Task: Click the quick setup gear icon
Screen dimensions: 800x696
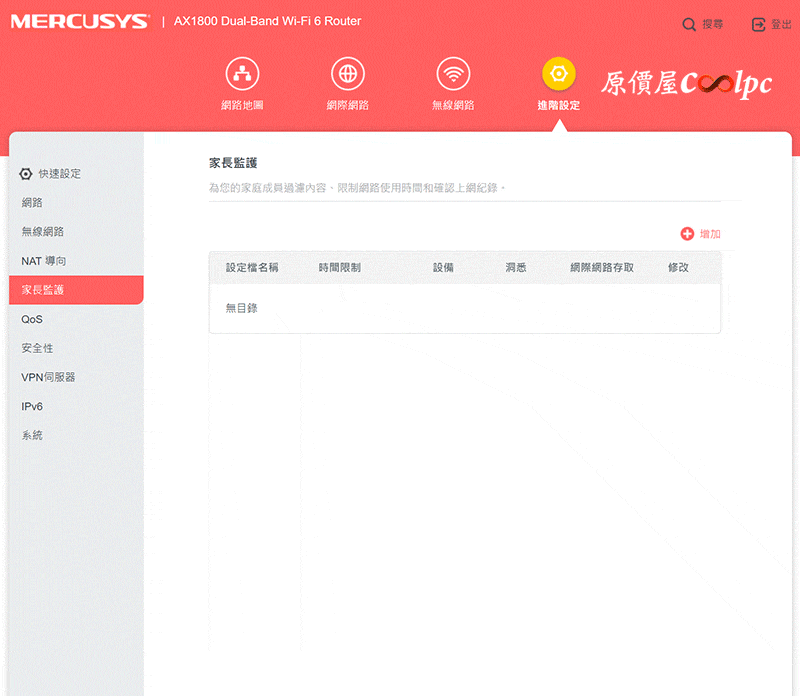Action: point(26,174)
